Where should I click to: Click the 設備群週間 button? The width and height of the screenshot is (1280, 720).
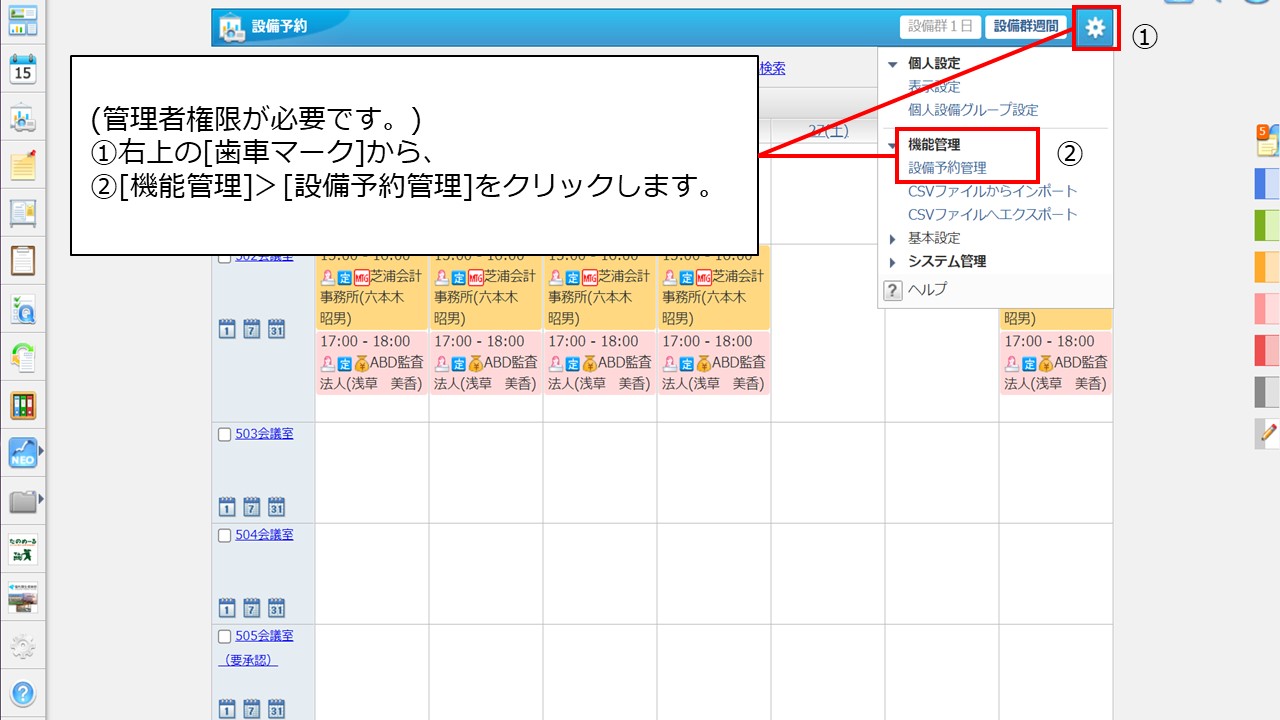pos(1025,27)
